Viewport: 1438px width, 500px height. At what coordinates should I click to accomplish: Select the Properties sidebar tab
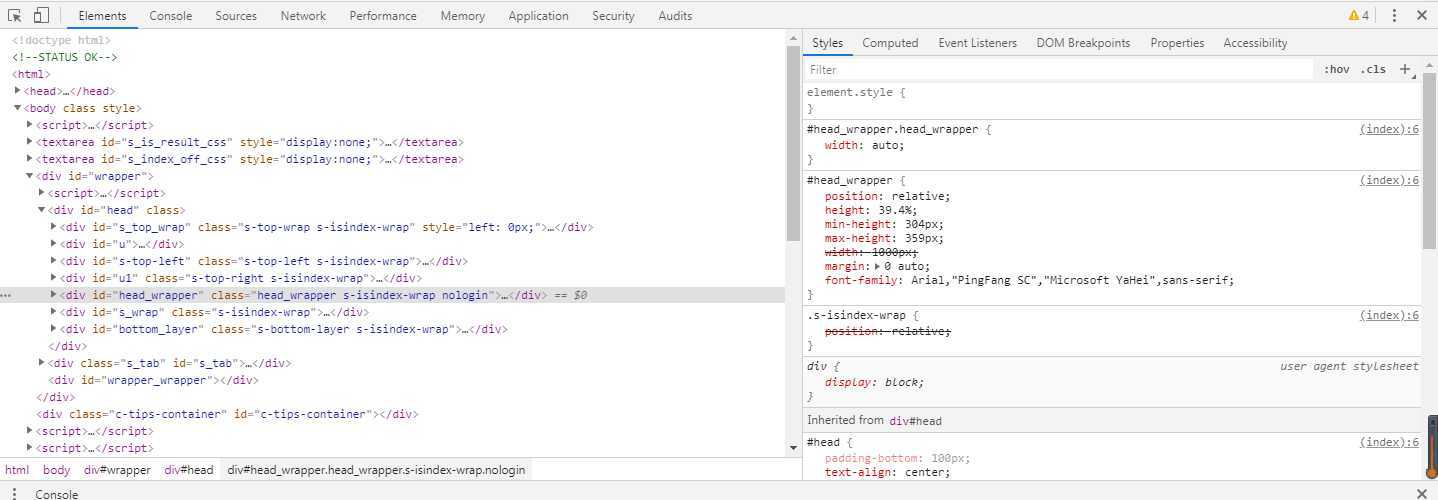(1177, 43)
